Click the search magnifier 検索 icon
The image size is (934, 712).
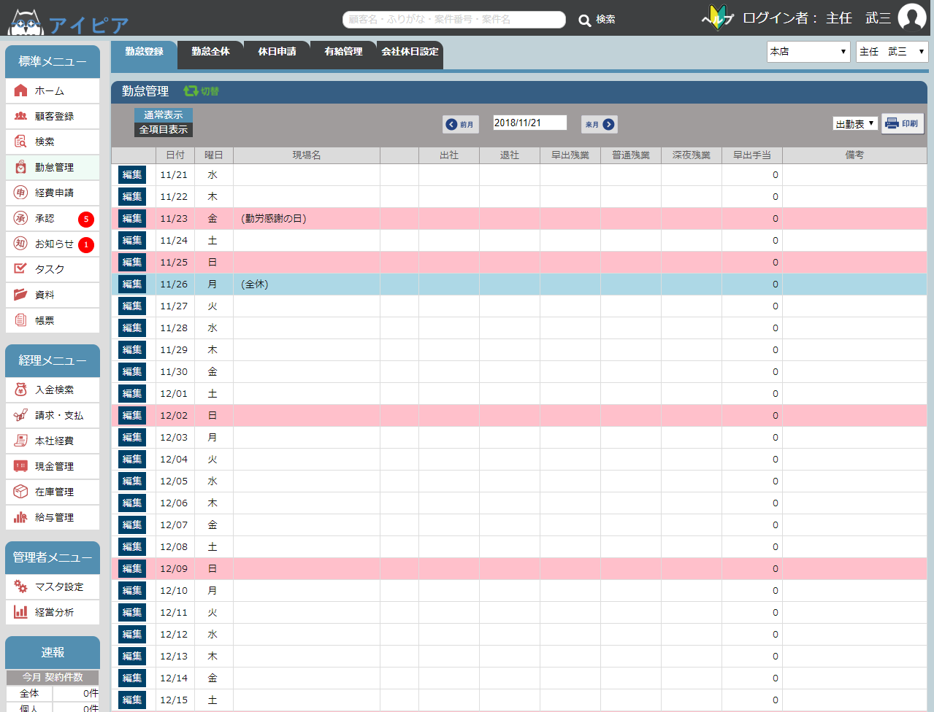[586, 20]
